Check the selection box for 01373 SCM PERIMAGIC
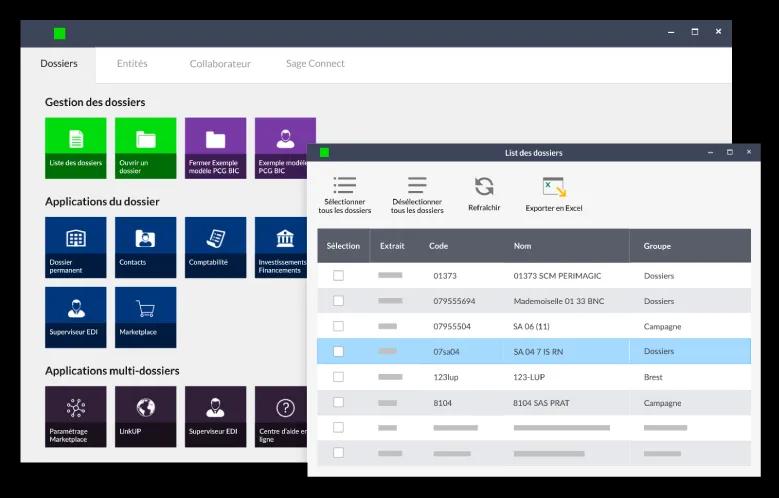 (338, 275)
